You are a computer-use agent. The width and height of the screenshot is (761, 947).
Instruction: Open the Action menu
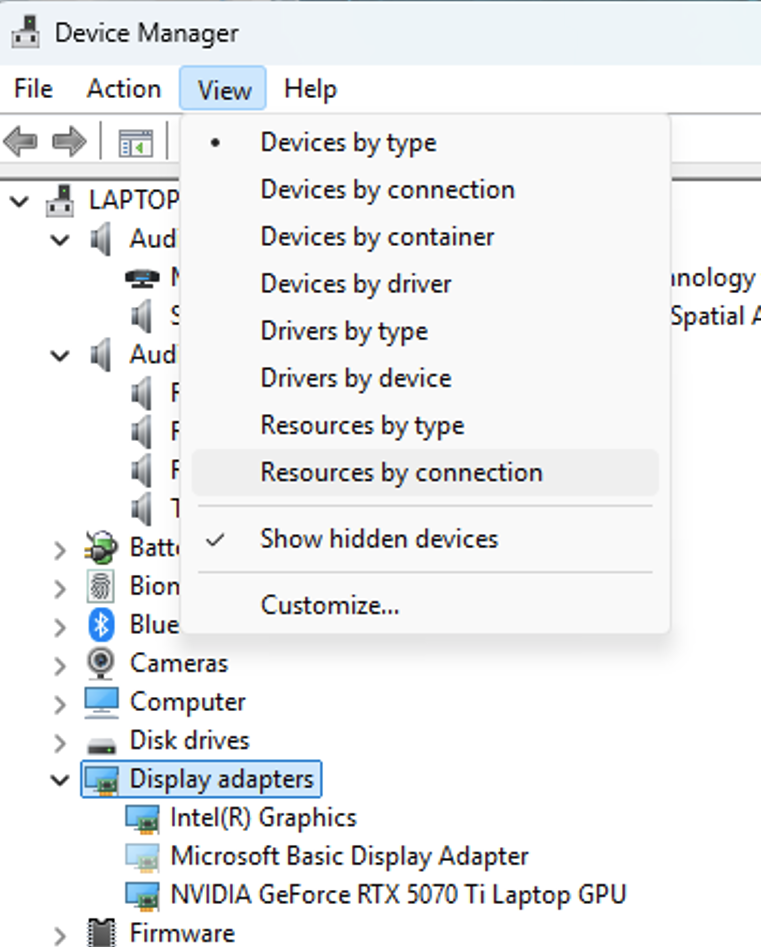[123, 88]
